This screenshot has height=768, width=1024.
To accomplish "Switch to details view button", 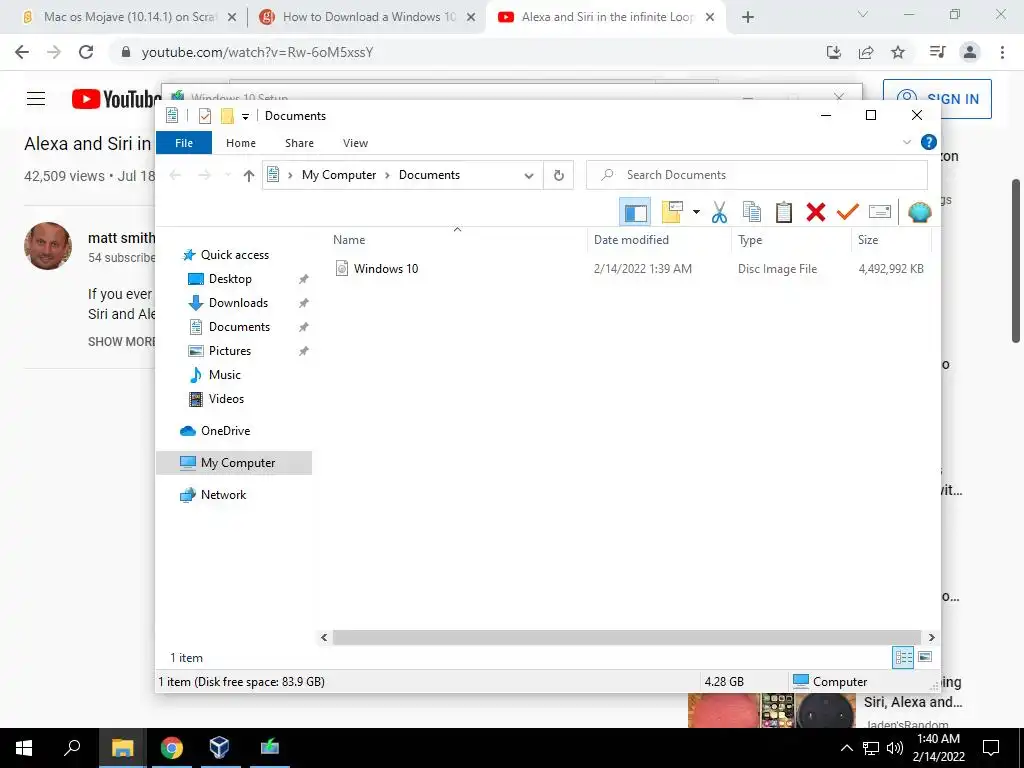I will pos(903,658).
